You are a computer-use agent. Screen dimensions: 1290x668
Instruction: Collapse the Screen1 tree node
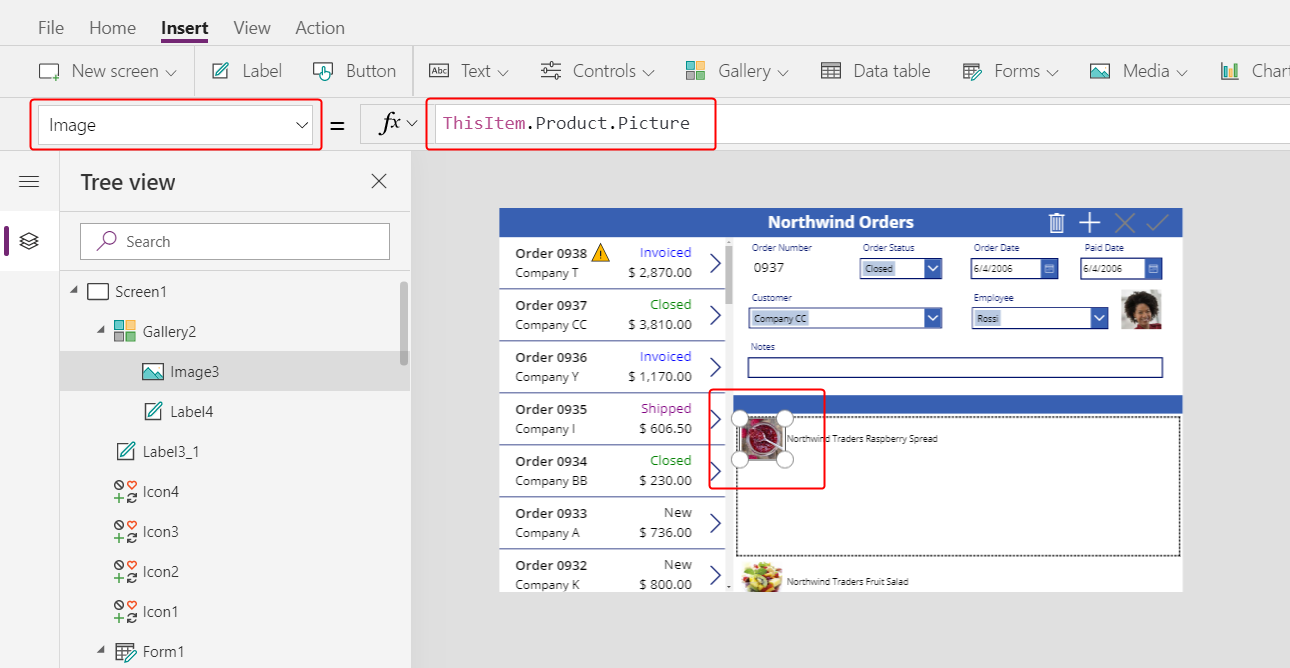pos(74,291)
